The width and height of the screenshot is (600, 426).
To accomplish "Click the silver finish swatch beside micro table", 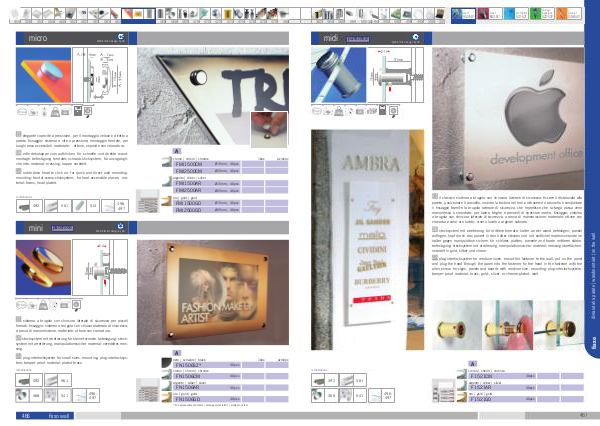I will 166,181.
